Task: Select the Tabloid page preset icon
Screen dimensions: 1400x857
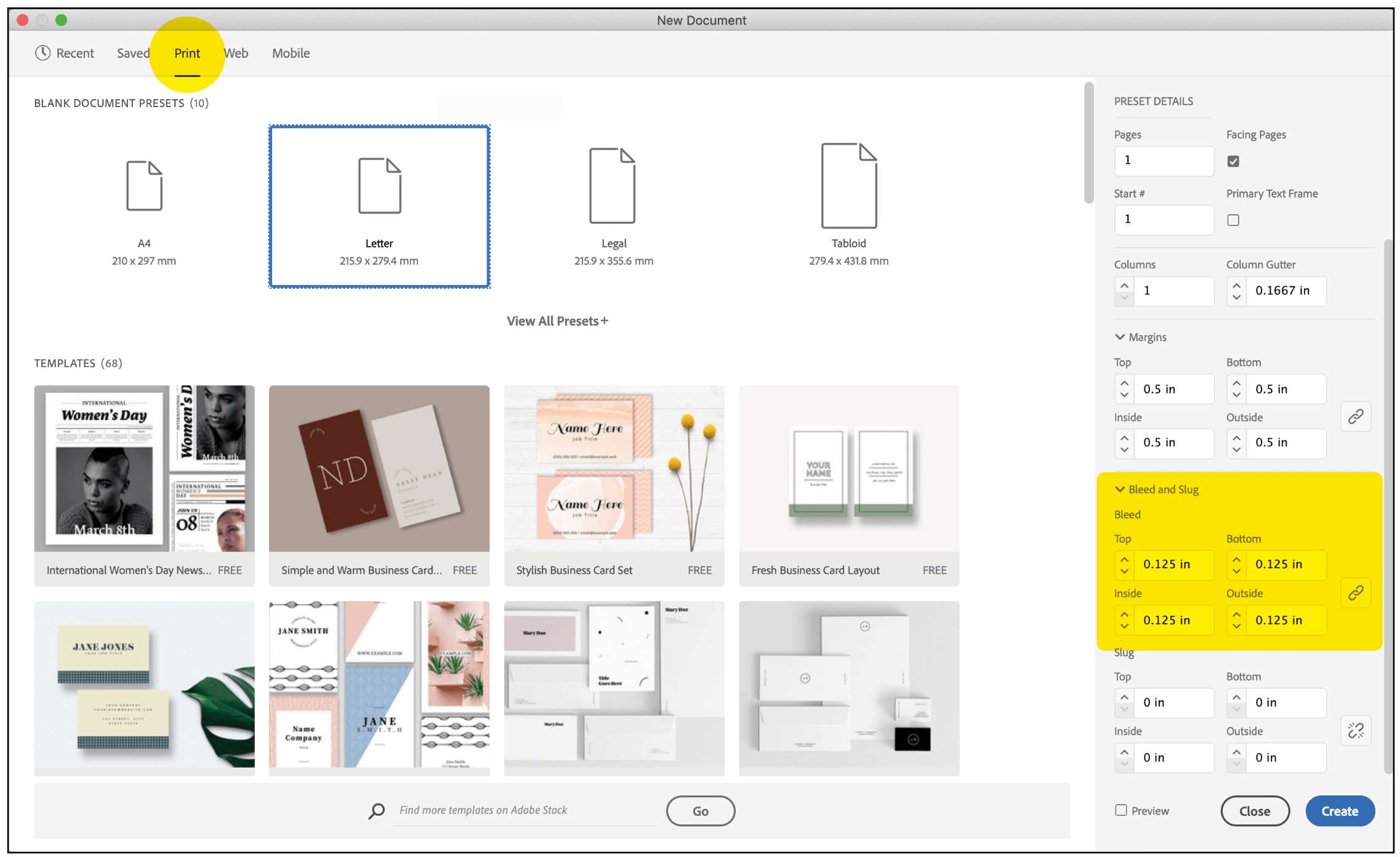Action: tap(848, 185)
